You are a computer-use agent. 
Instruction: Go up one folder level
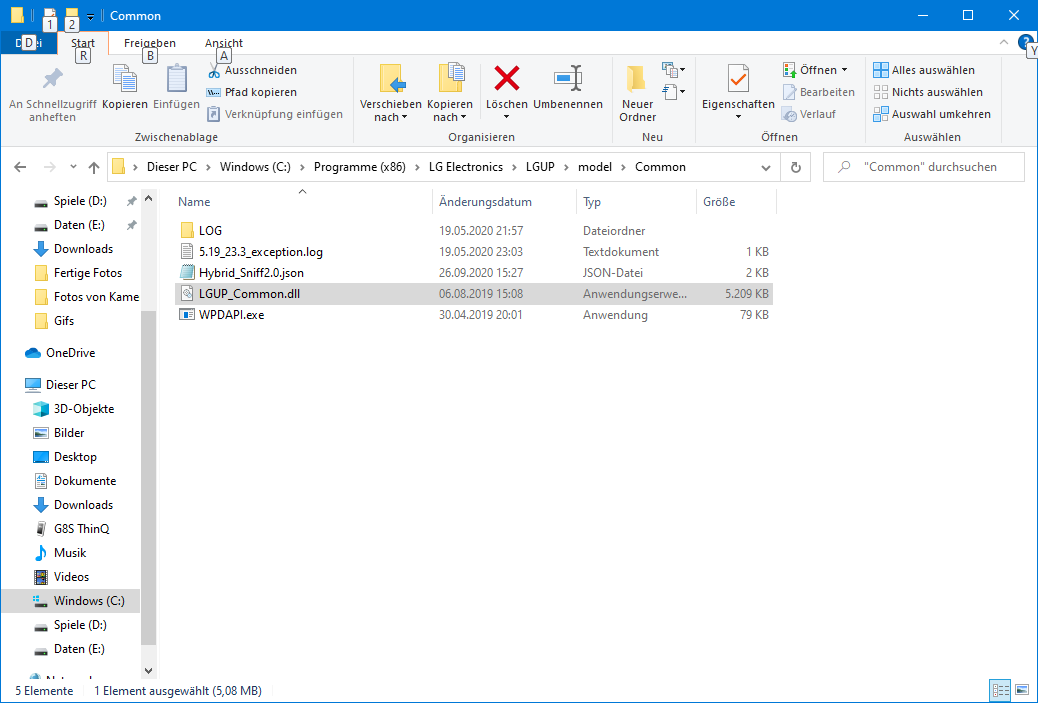(x=93, y=167)
